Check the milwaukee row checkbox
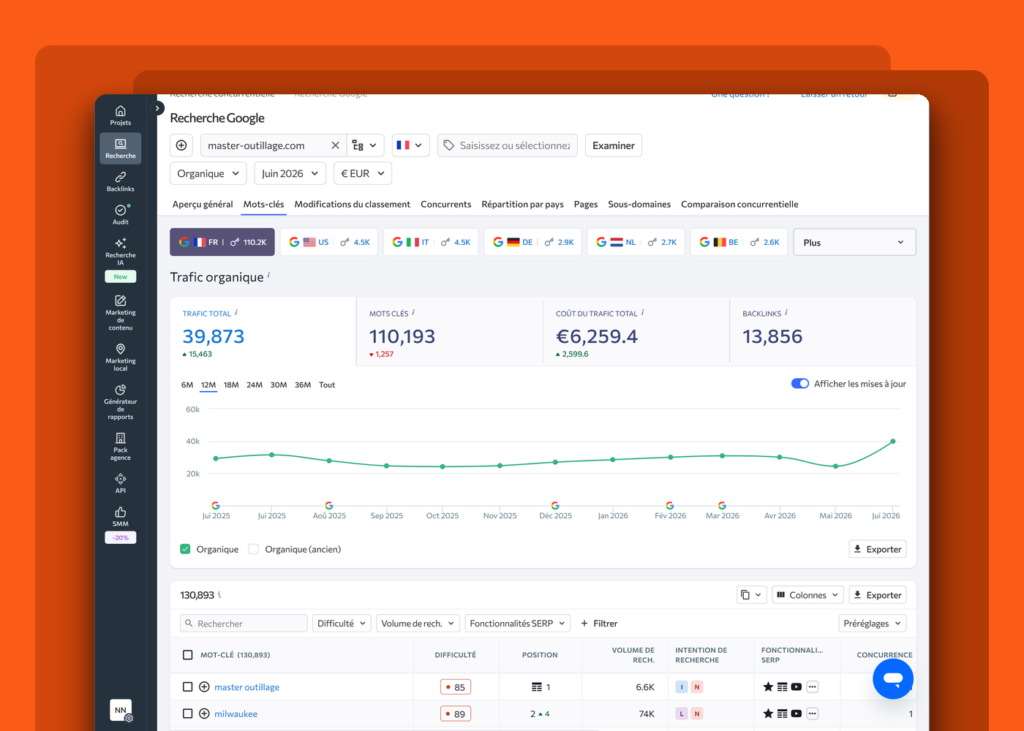The image size is (1024, 731). coord(187,713)
